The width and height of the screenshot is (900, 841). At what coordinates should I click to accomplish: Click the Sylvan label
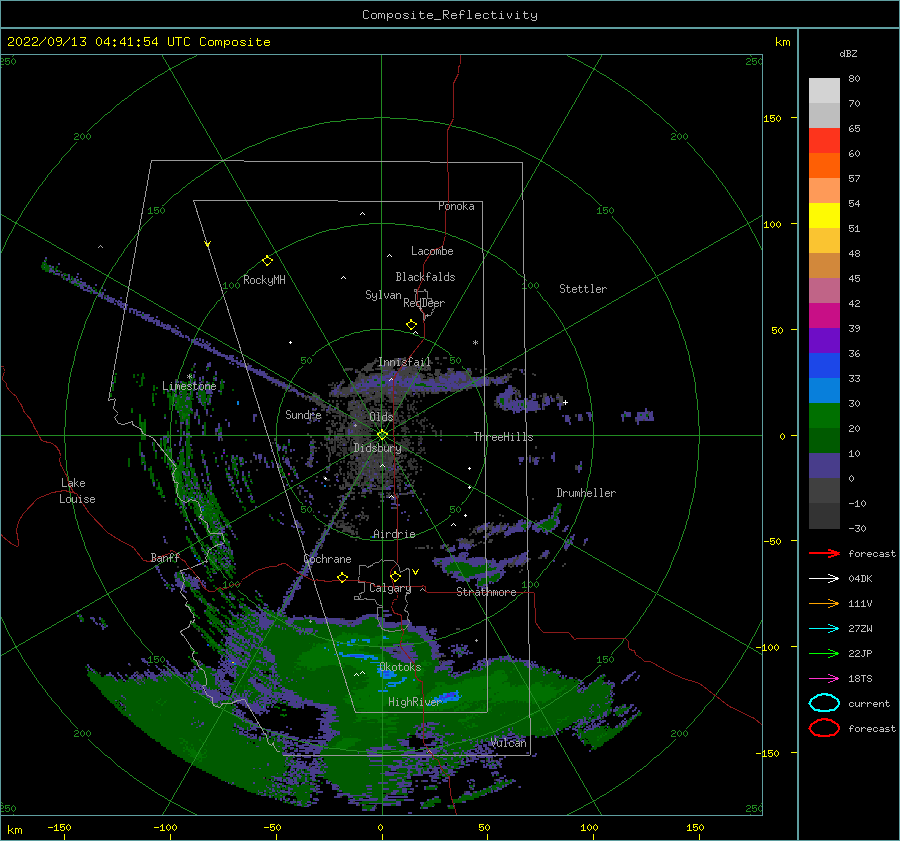pos(383,295)
